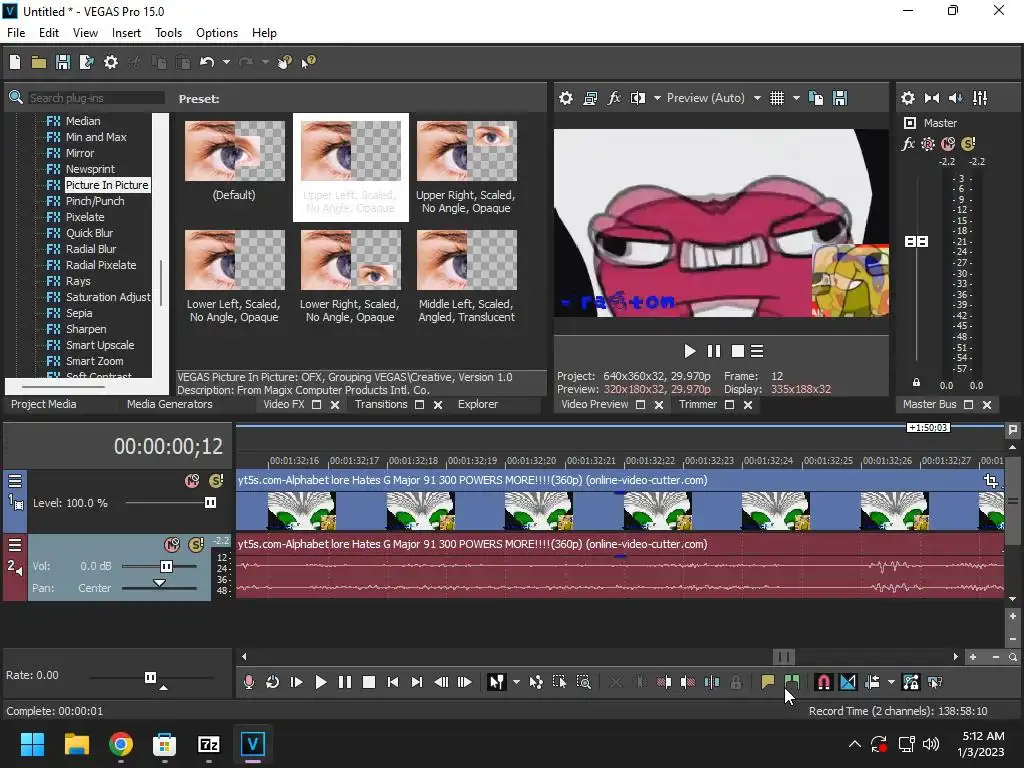Click the What's This help icon
Screen dimensions: 1024x768
coord(308,62)
